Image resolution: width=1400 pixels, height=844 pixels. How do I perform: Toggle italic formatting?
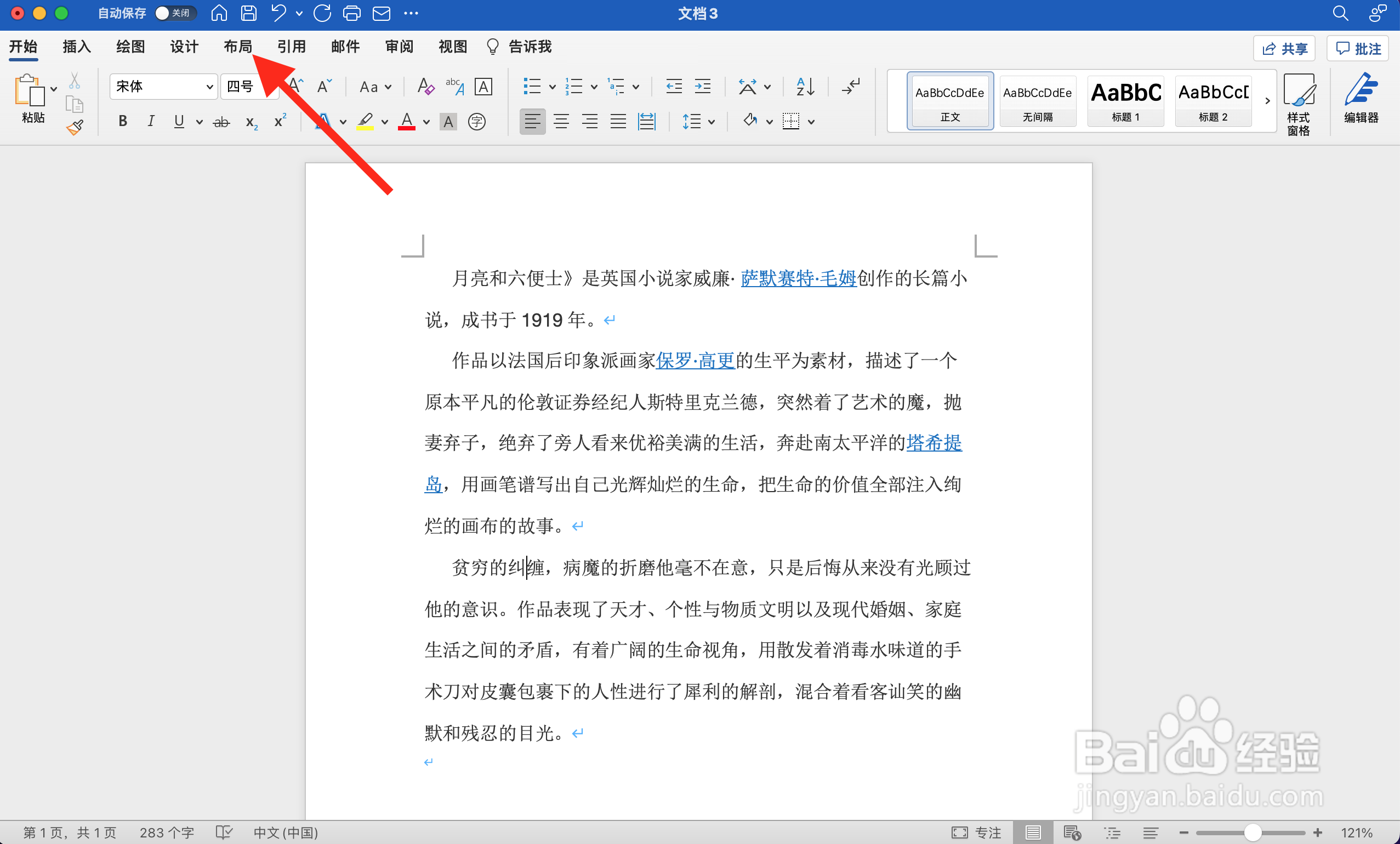(x=151, y=121)
